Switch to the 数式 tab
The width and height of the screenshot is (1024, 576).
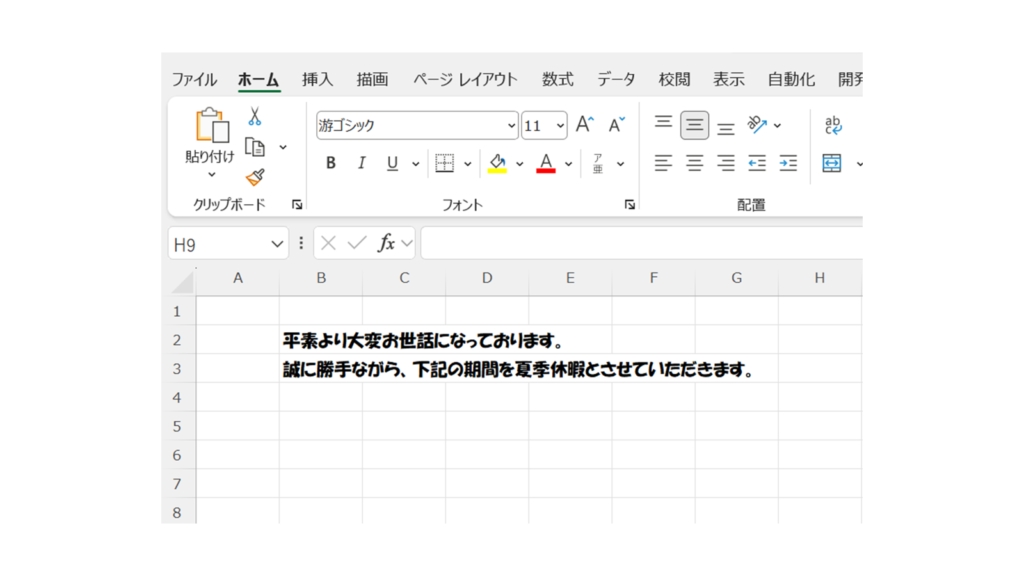click(x=557, y=80)
